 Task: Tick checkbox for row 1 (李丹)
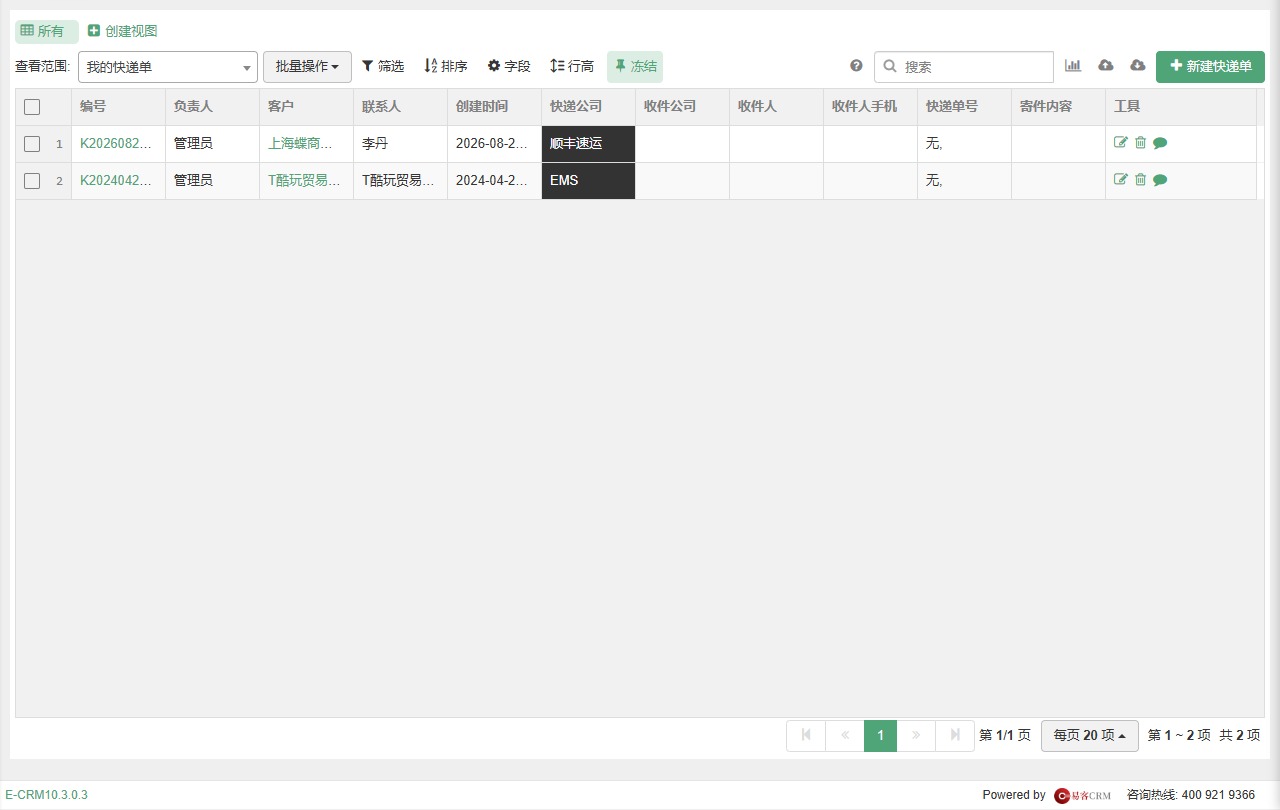tap(32, 144)
